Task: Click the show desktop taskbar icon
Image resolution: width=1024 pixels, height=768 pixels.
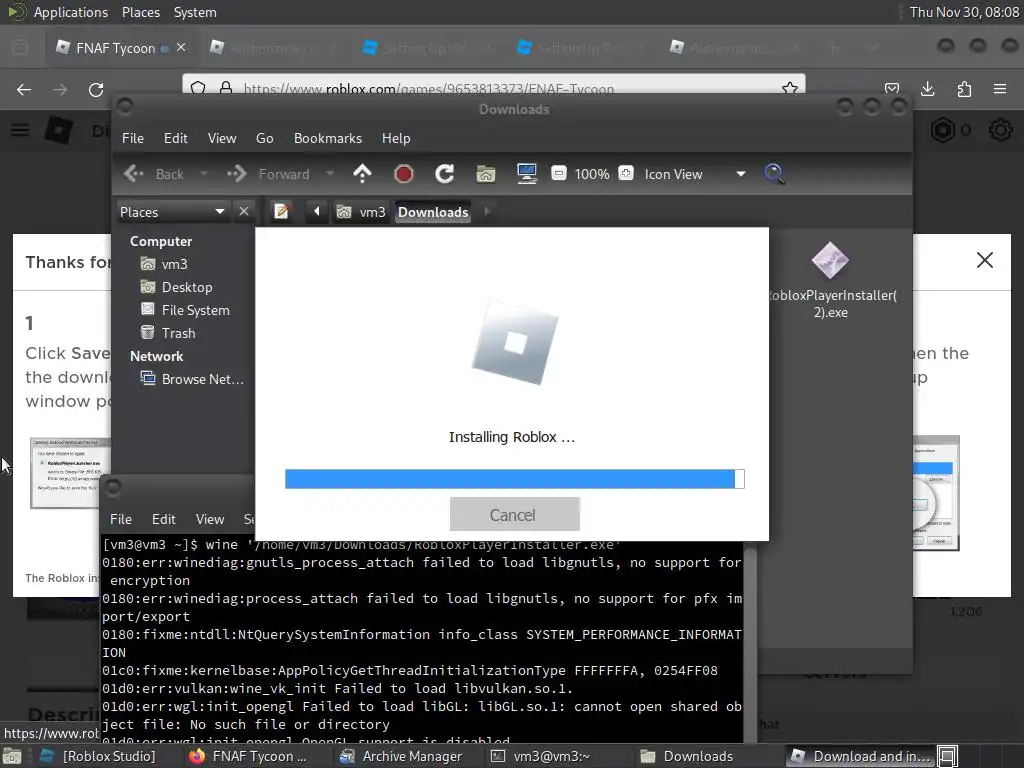Action: (948, 756)
